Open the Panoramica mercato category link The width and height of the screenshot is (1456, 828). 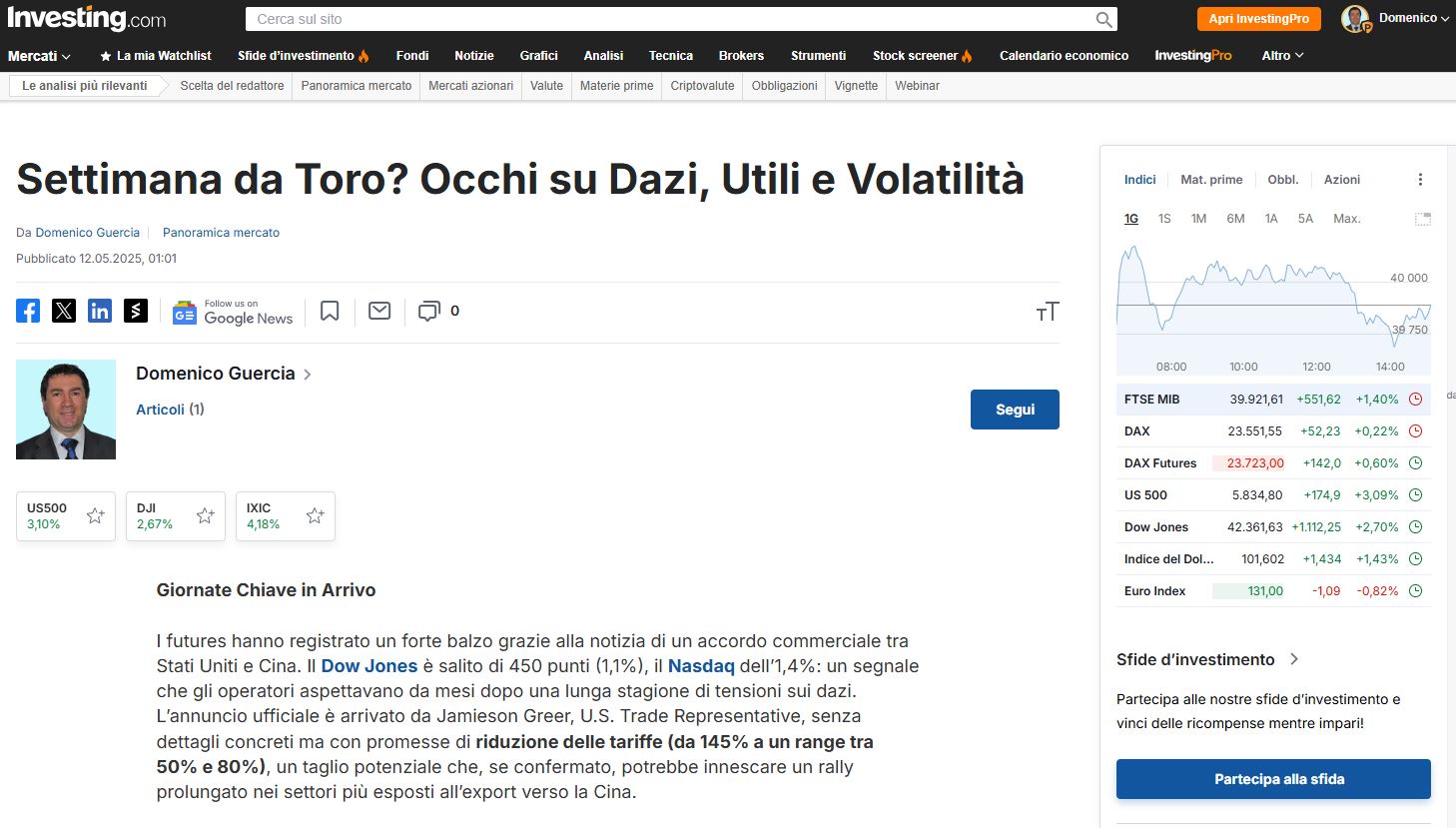[221, 233]
